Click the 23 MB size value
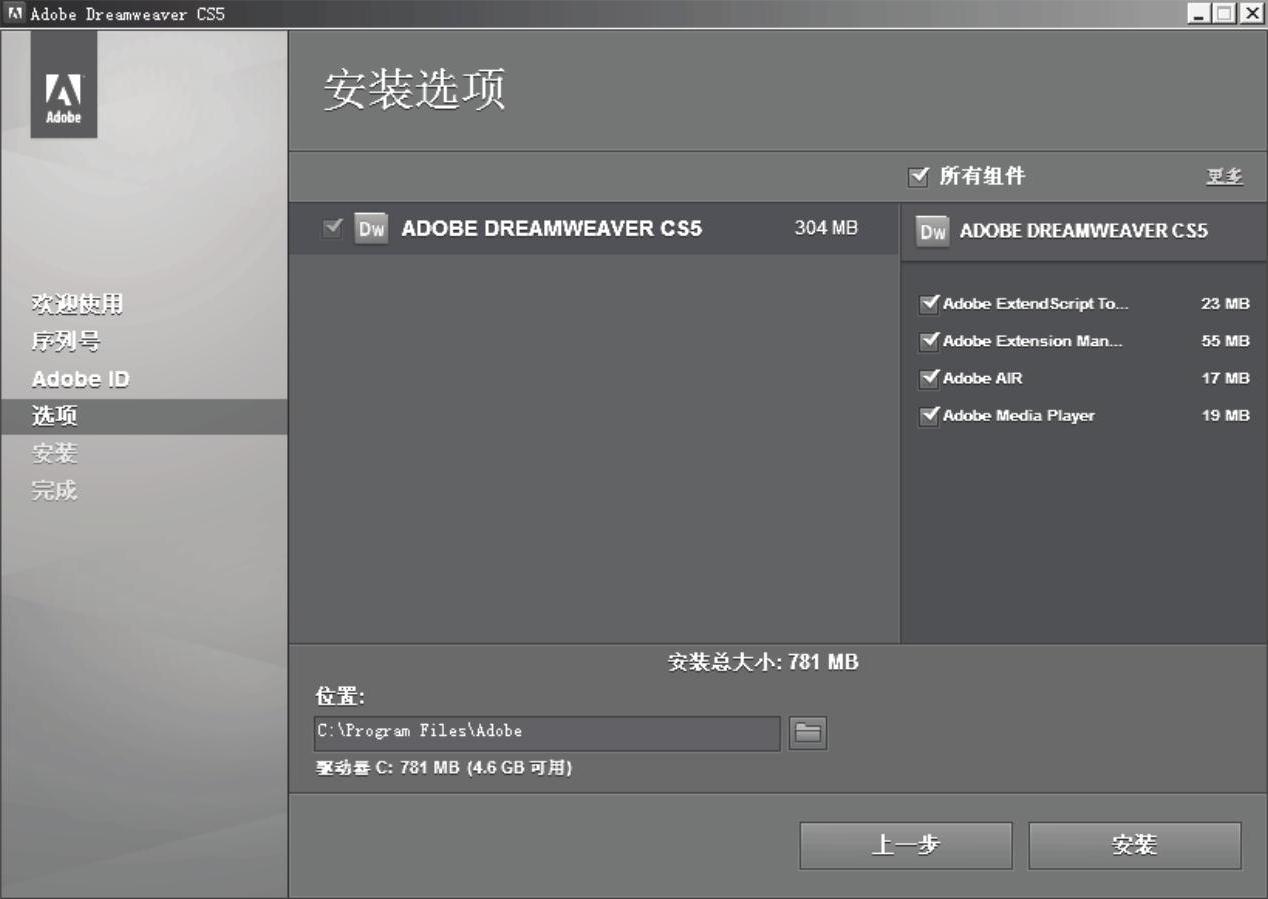Image resolution: width=1268 pixels, height=899 pixels. pos(1225,304)
